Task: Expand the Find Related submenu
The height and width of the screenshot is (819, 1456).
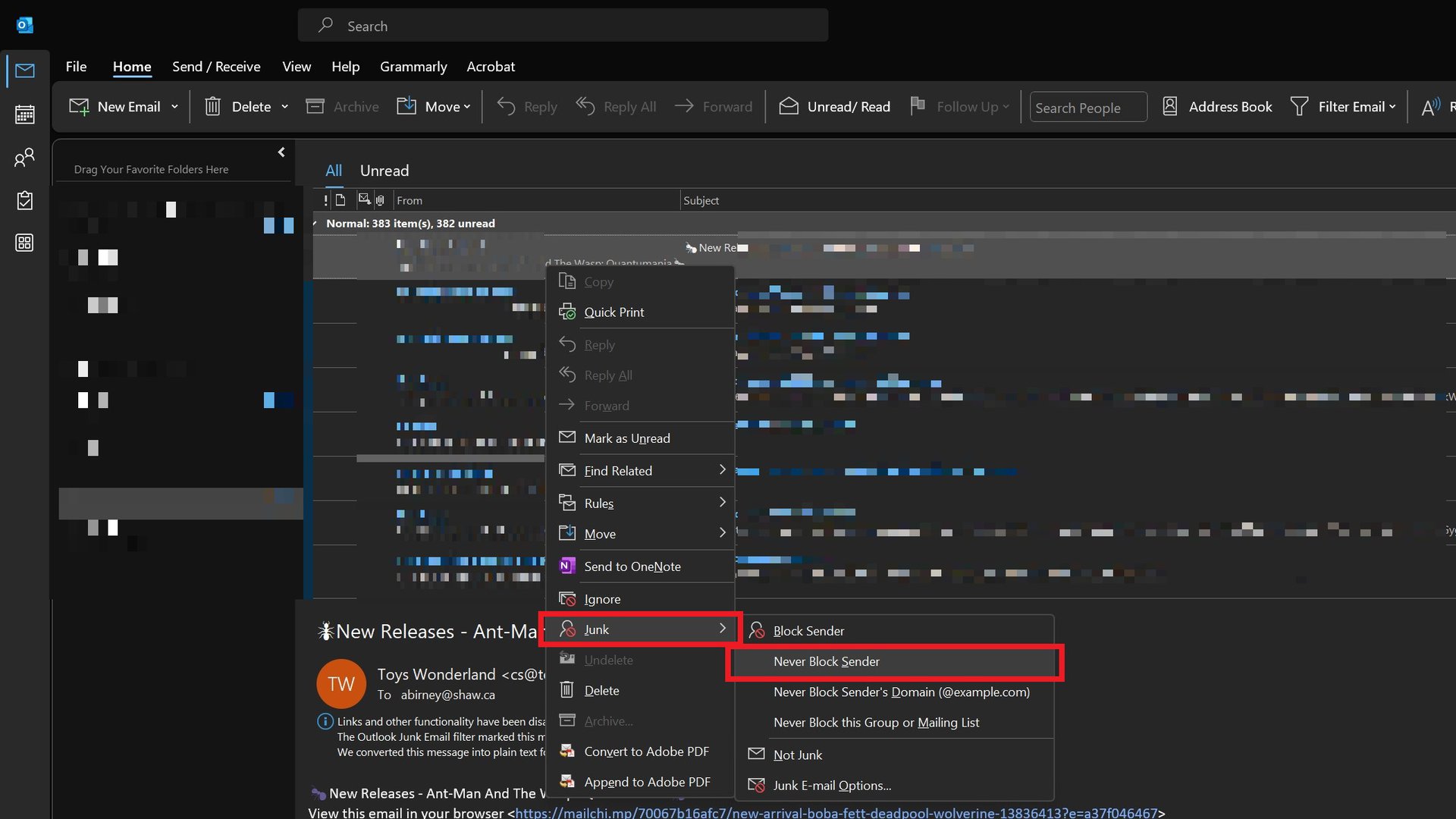Action: click(x=640, y=471)
